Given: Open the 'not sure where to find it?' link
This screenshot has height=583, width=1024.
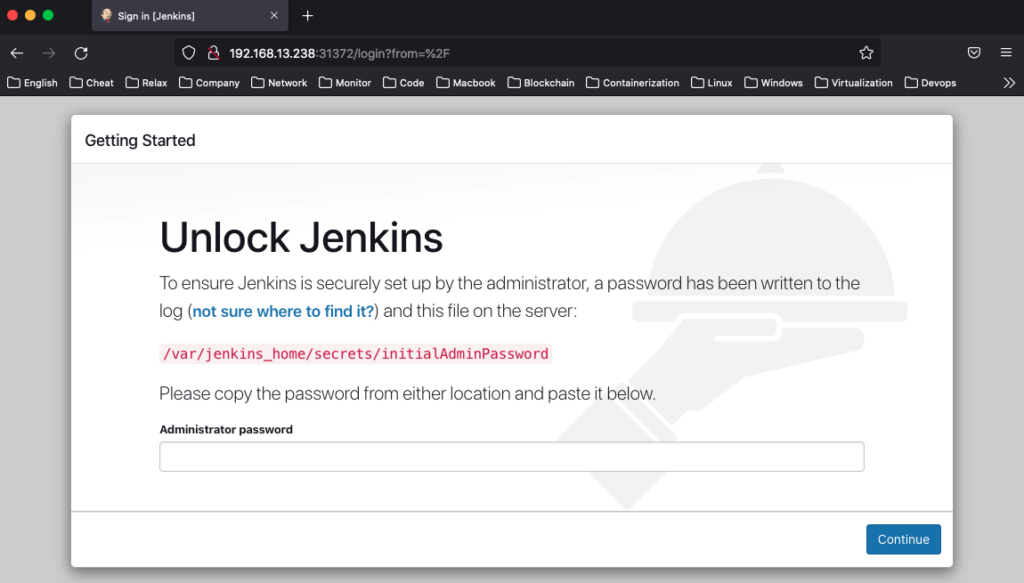Looking at the screenshot, I should click(x=283, y=311).
